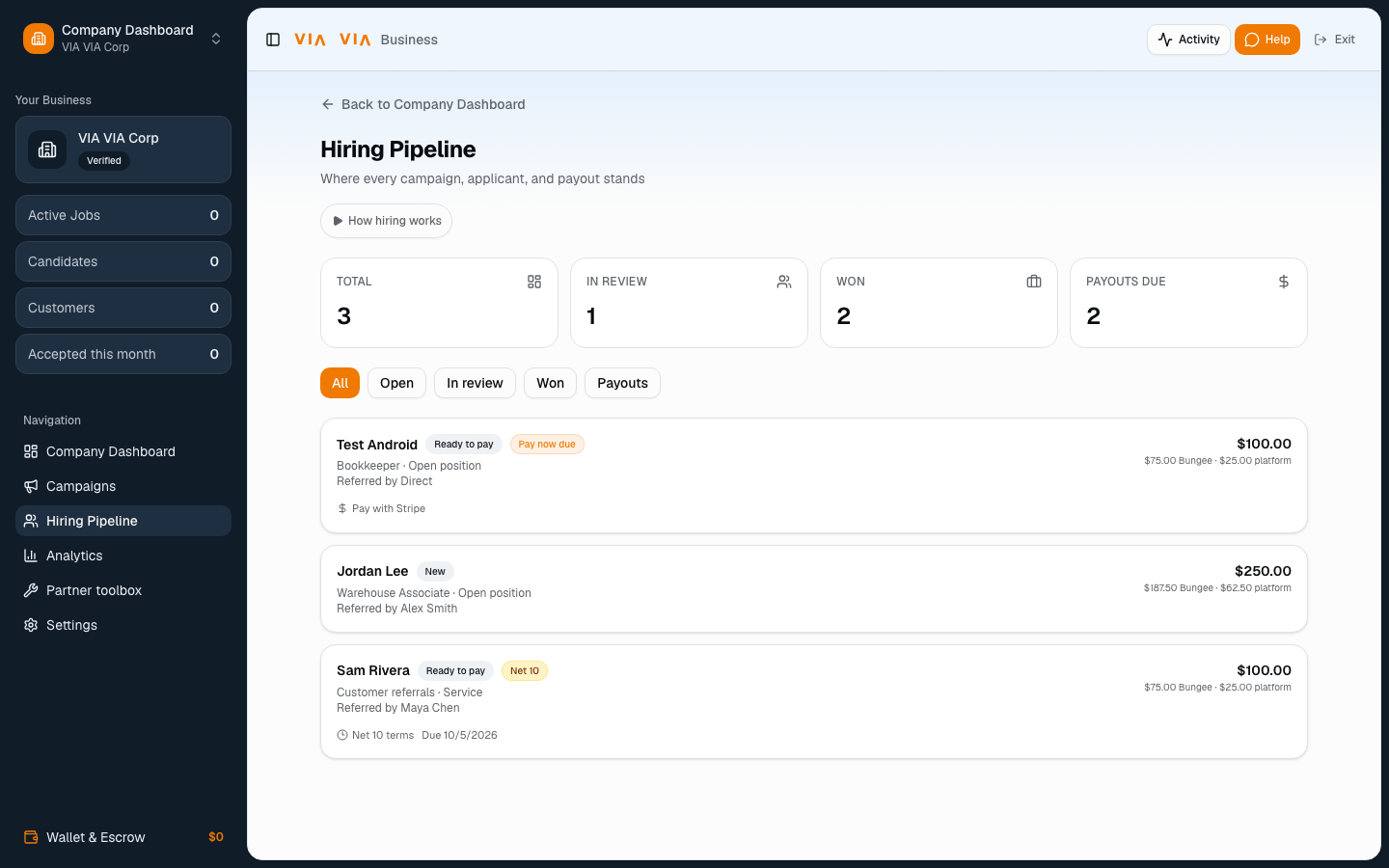Image resolution: width=1389 pixels, height=868 pixels.
Task: Select the Won filter tab
Action: (550, 383)
